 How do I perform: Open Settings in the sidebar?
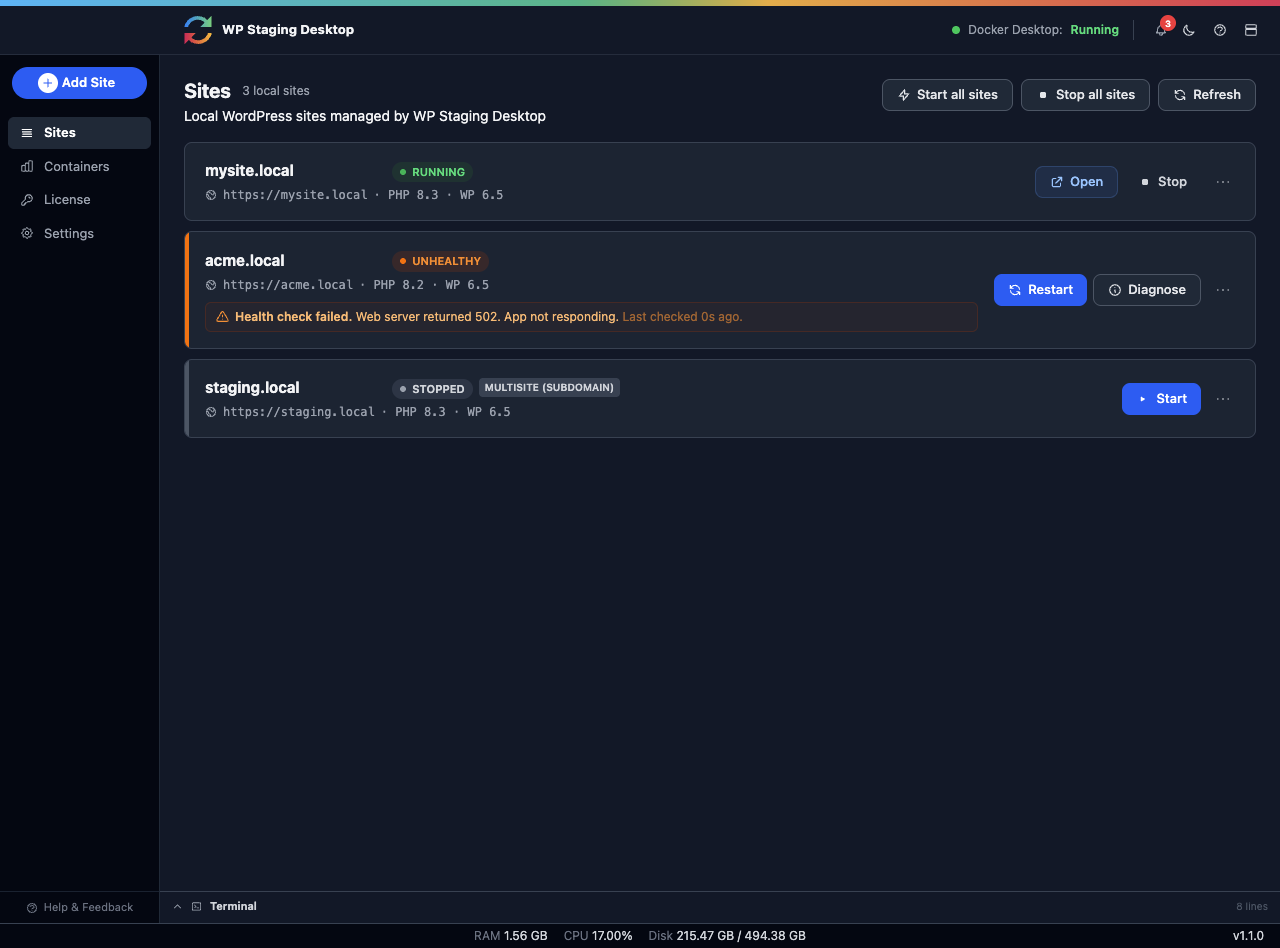79,233
